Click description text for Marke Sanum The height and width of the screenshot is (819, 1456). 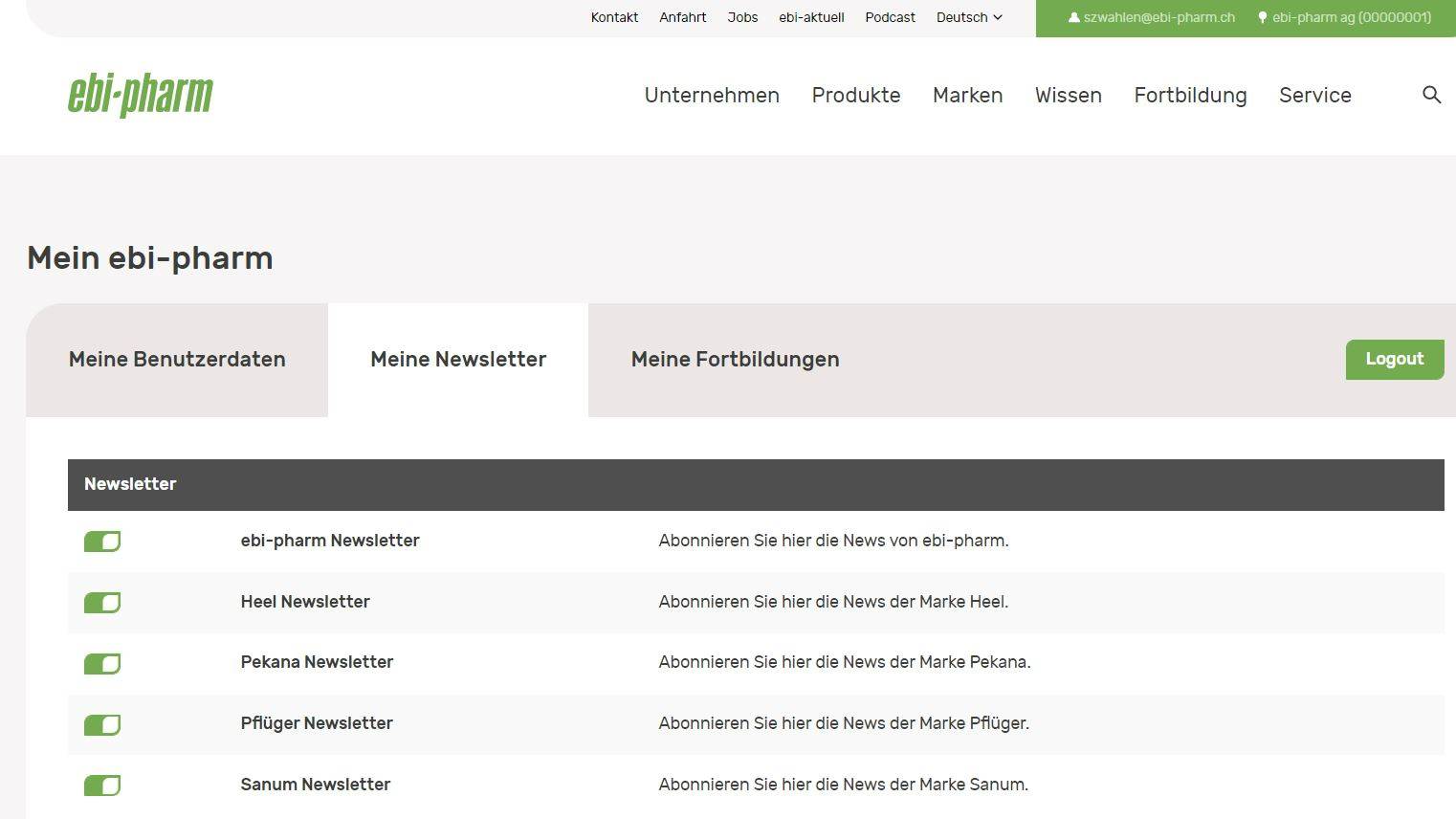843,785
